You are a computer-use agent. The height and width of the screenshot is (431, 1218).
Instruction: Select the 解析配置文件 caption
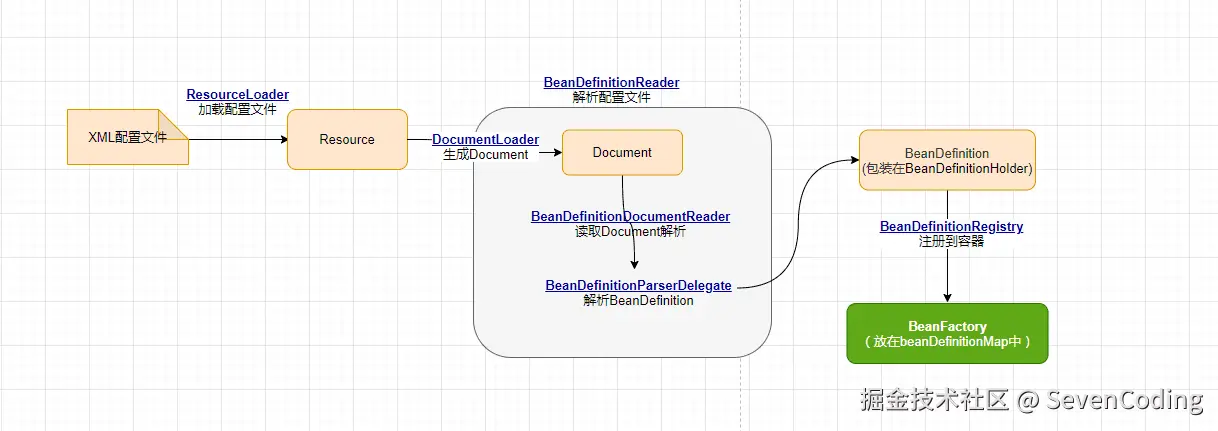(611, 97)
